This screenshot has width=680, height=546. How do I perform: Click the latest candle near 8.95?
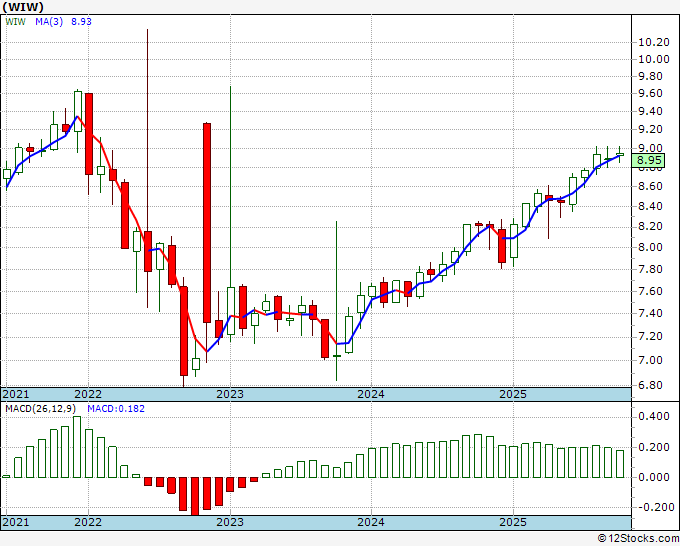pos(620,154)
